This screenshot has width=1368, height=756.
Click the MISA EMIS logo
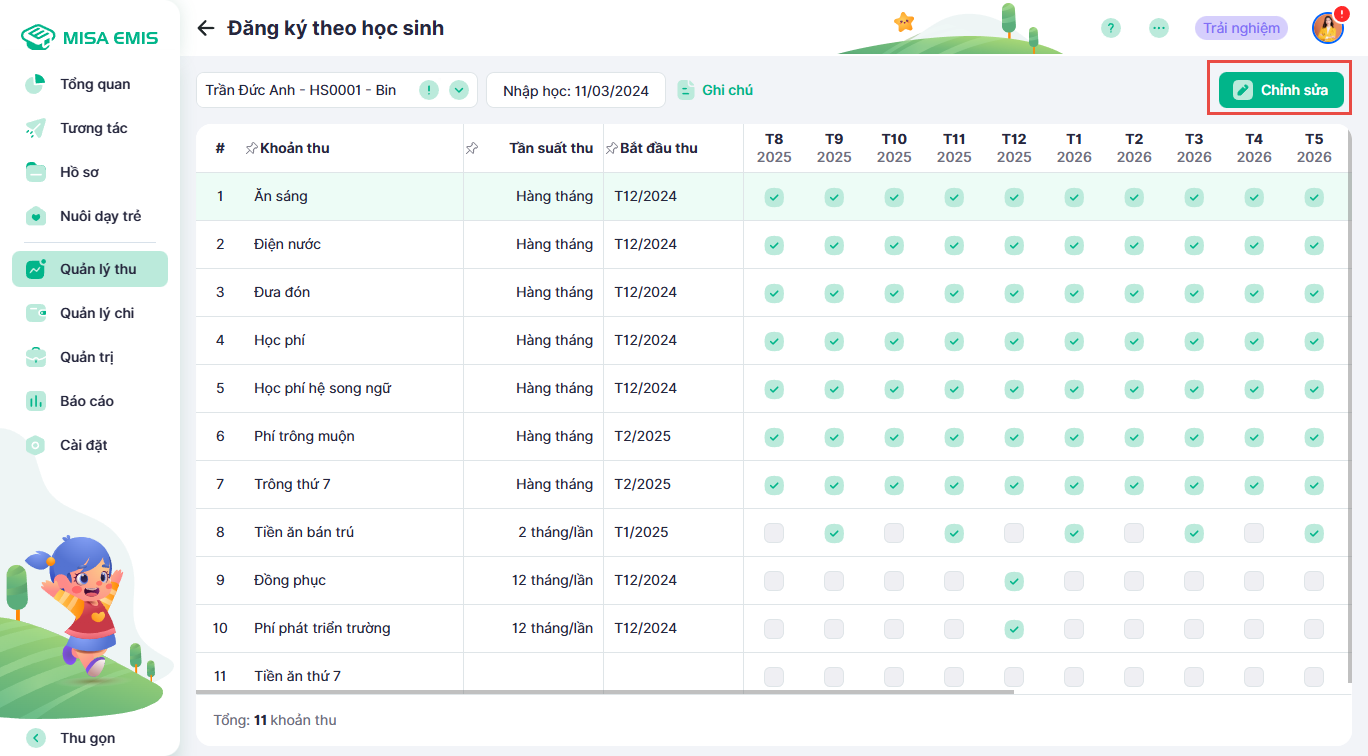pos(90,37)
